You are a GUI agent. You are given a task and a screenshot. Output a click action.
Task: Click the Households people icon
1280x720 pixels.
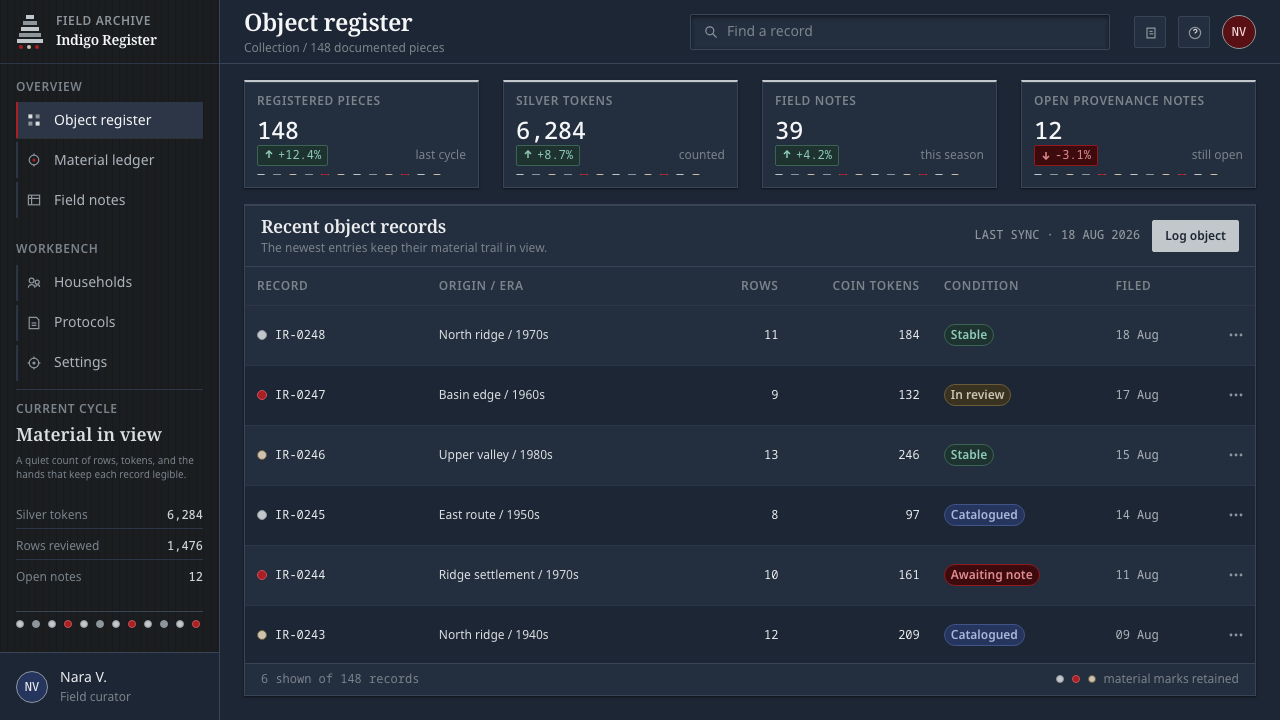tap(34, 282)
